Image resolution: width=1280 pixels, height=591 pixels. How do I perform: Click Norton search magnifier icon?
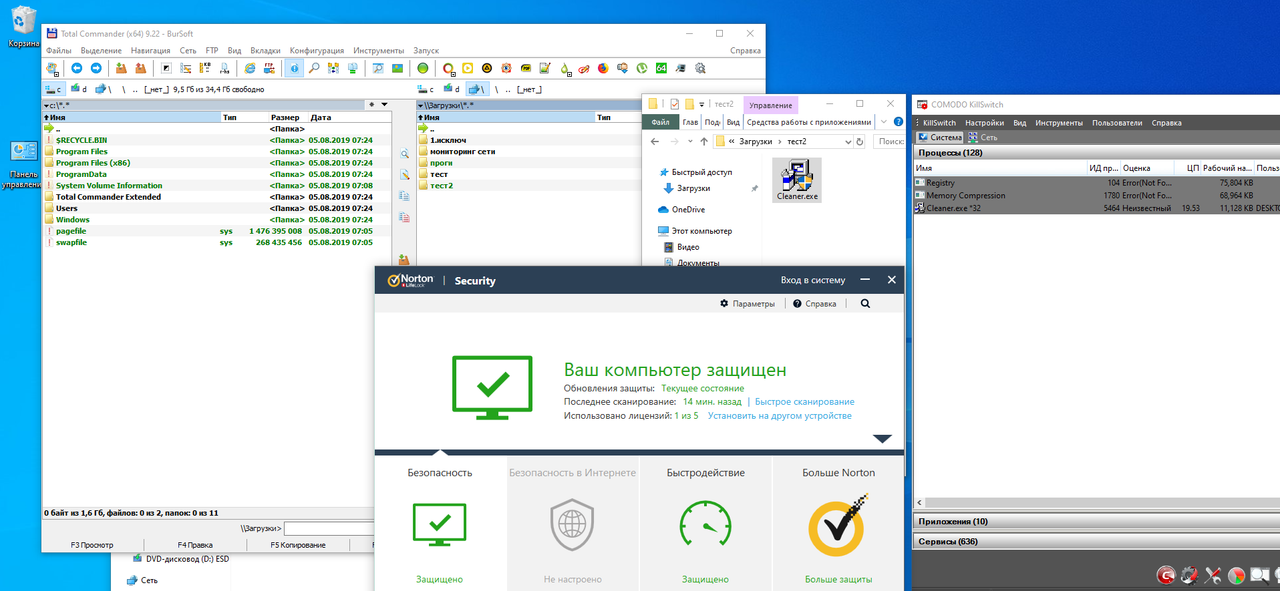(x=864, y=303)
